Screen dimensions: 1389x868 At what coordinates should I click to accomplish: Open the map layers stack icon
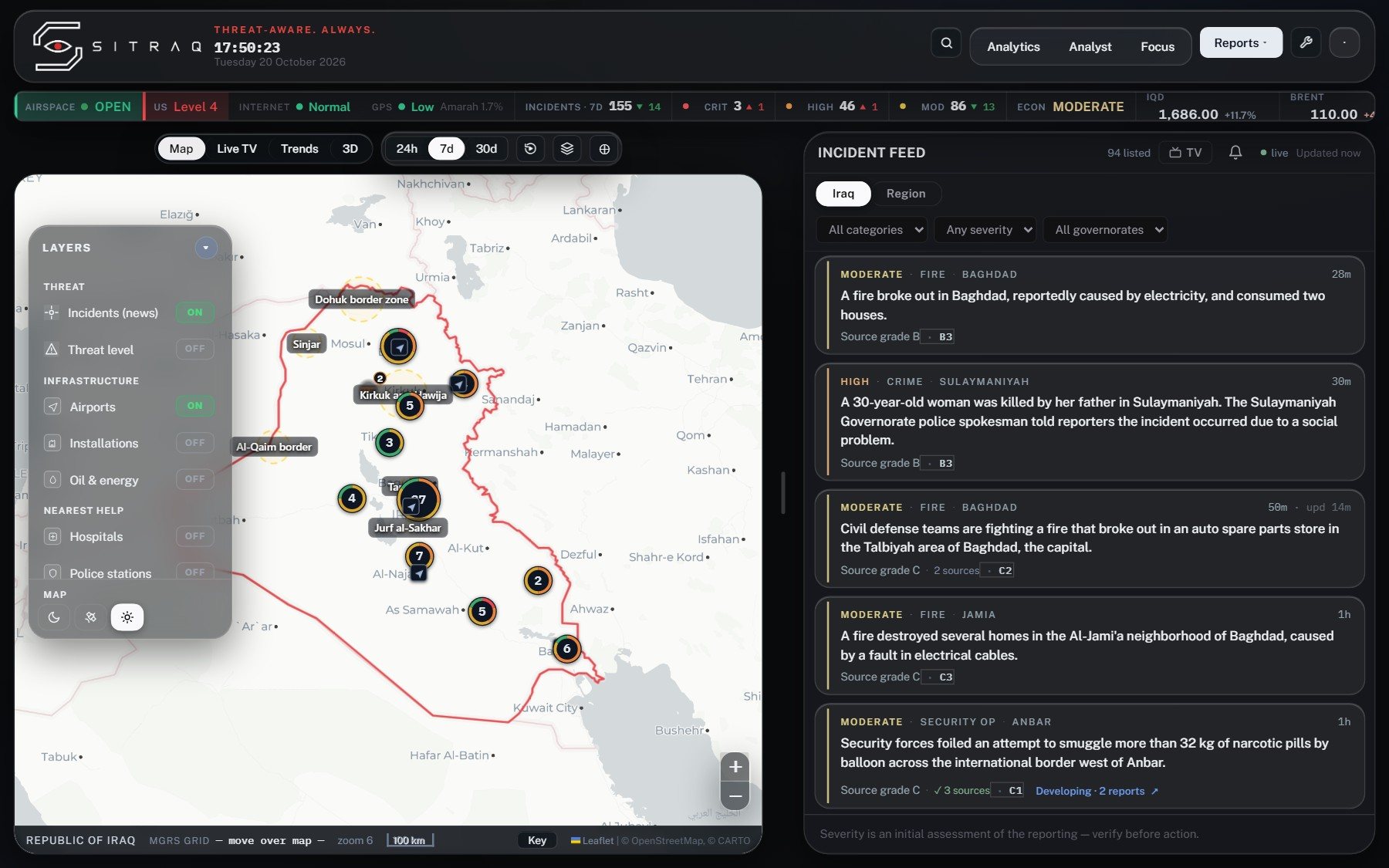click(x=567, y=149)
